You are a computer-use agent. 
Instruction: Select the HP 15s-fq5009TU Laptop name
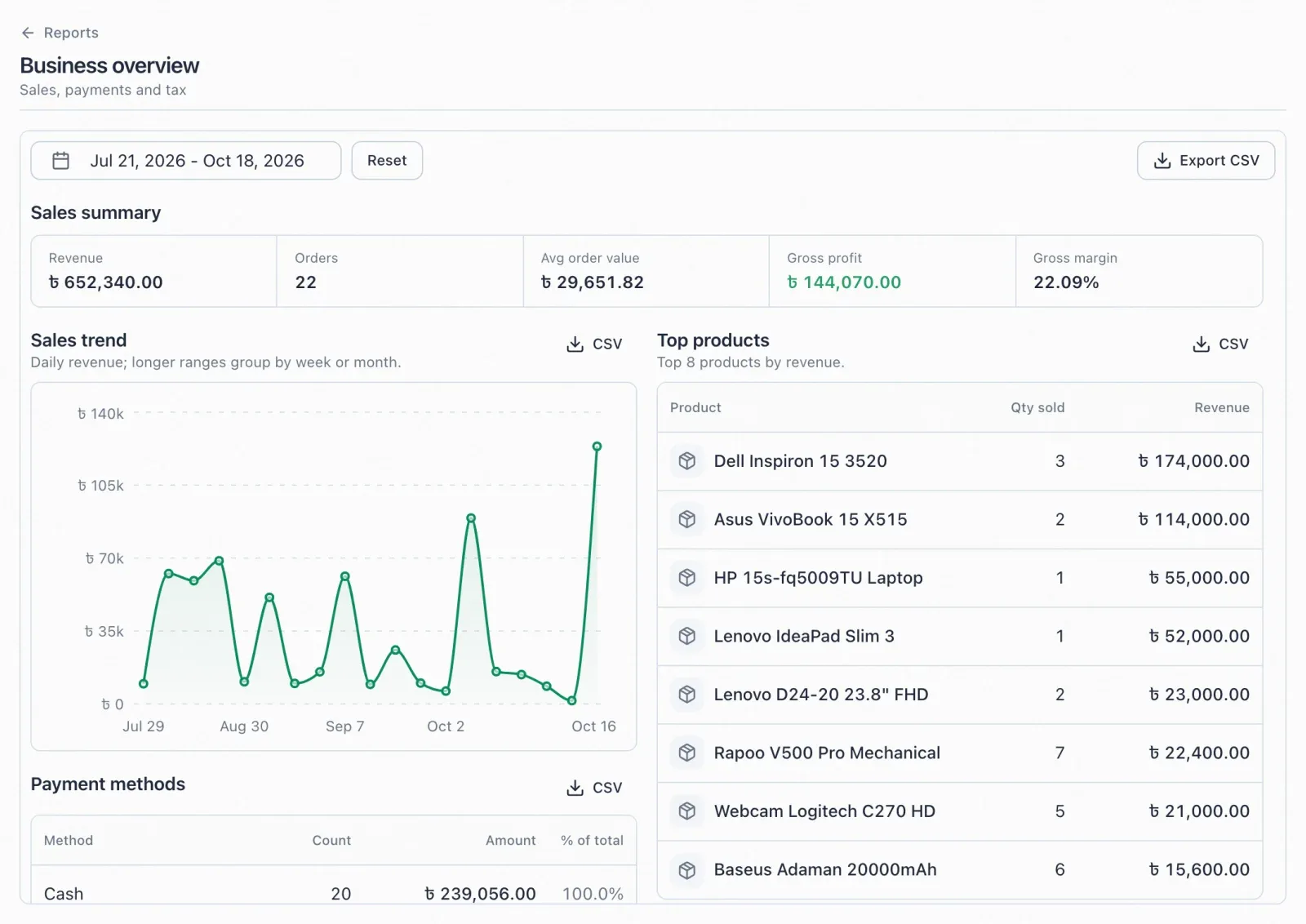click(818, 578)
